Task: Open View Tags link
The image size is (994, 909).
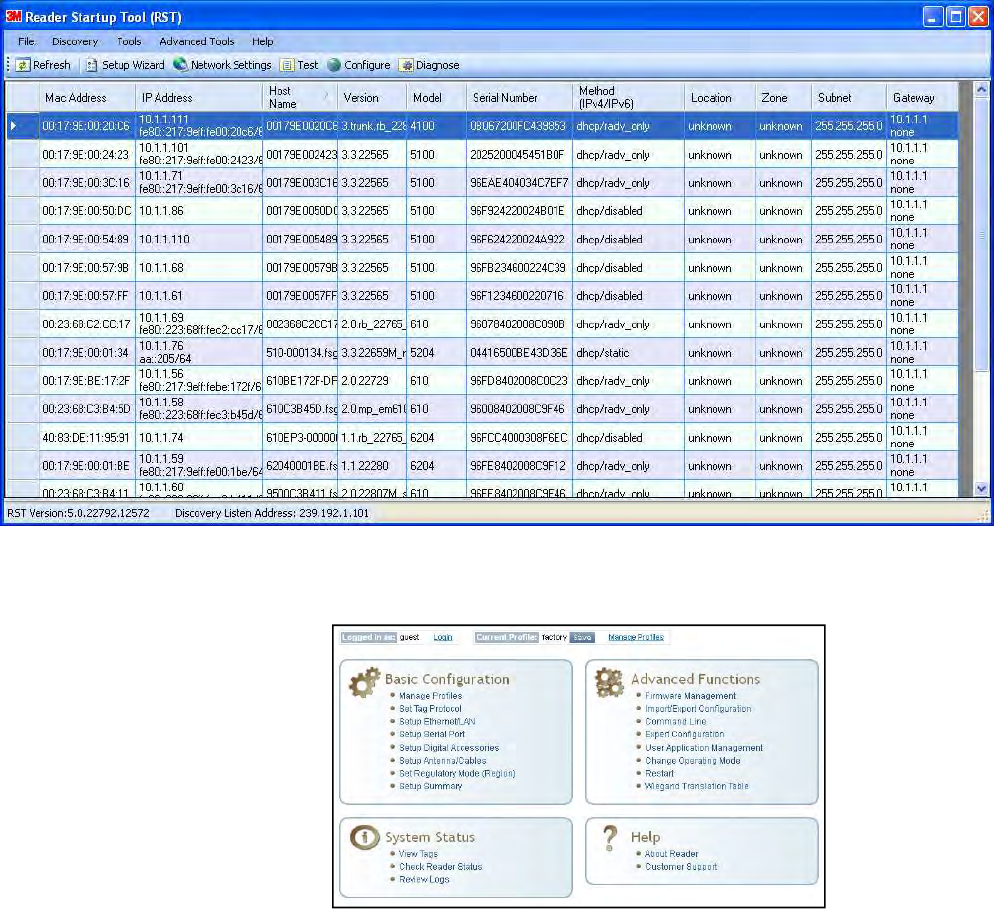Action: point(418,854)
